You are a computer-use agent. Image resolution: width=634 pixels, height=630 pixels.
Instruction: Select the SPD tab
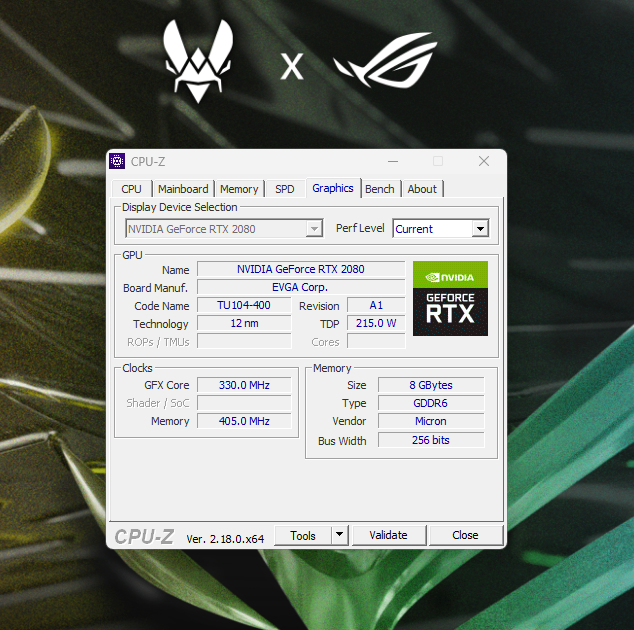tap(285, 189)
